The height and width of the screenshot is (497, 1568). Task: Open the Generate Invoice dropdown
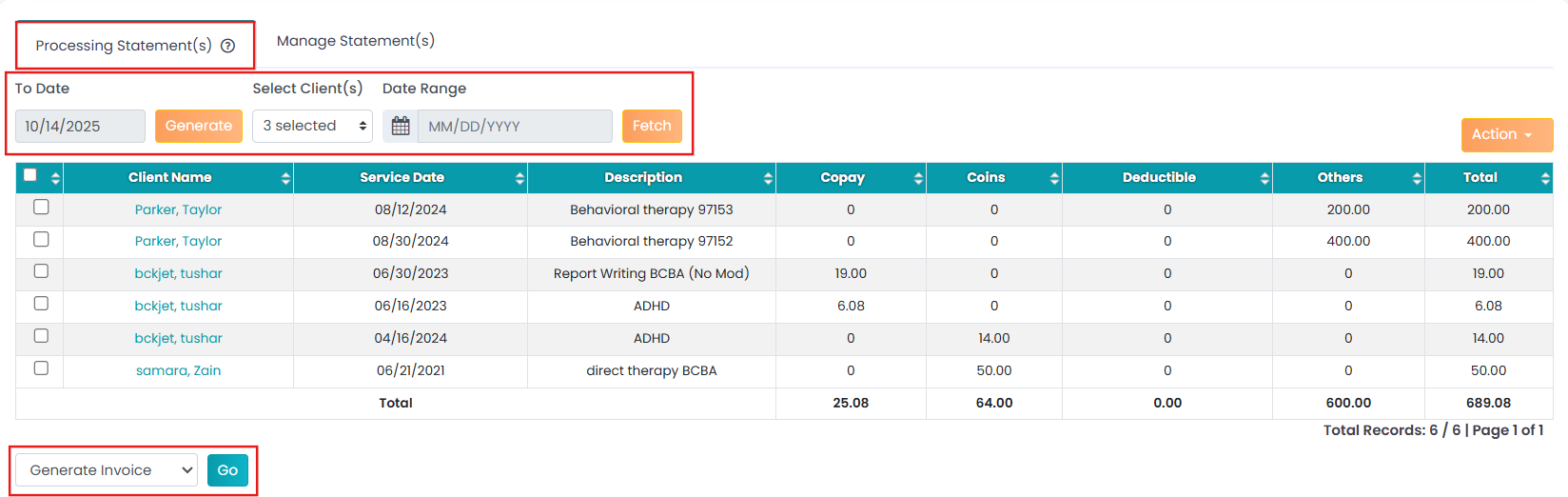[107, 470]
